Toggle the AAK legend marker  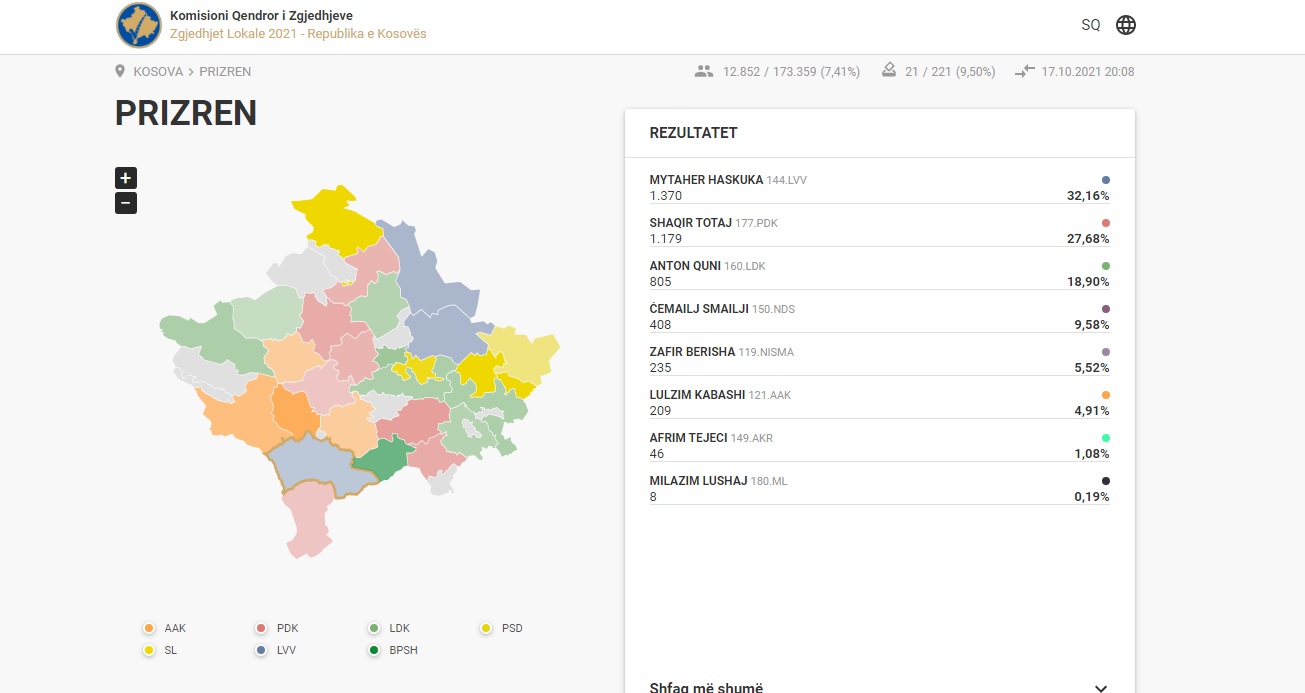[x=149, y=629]
